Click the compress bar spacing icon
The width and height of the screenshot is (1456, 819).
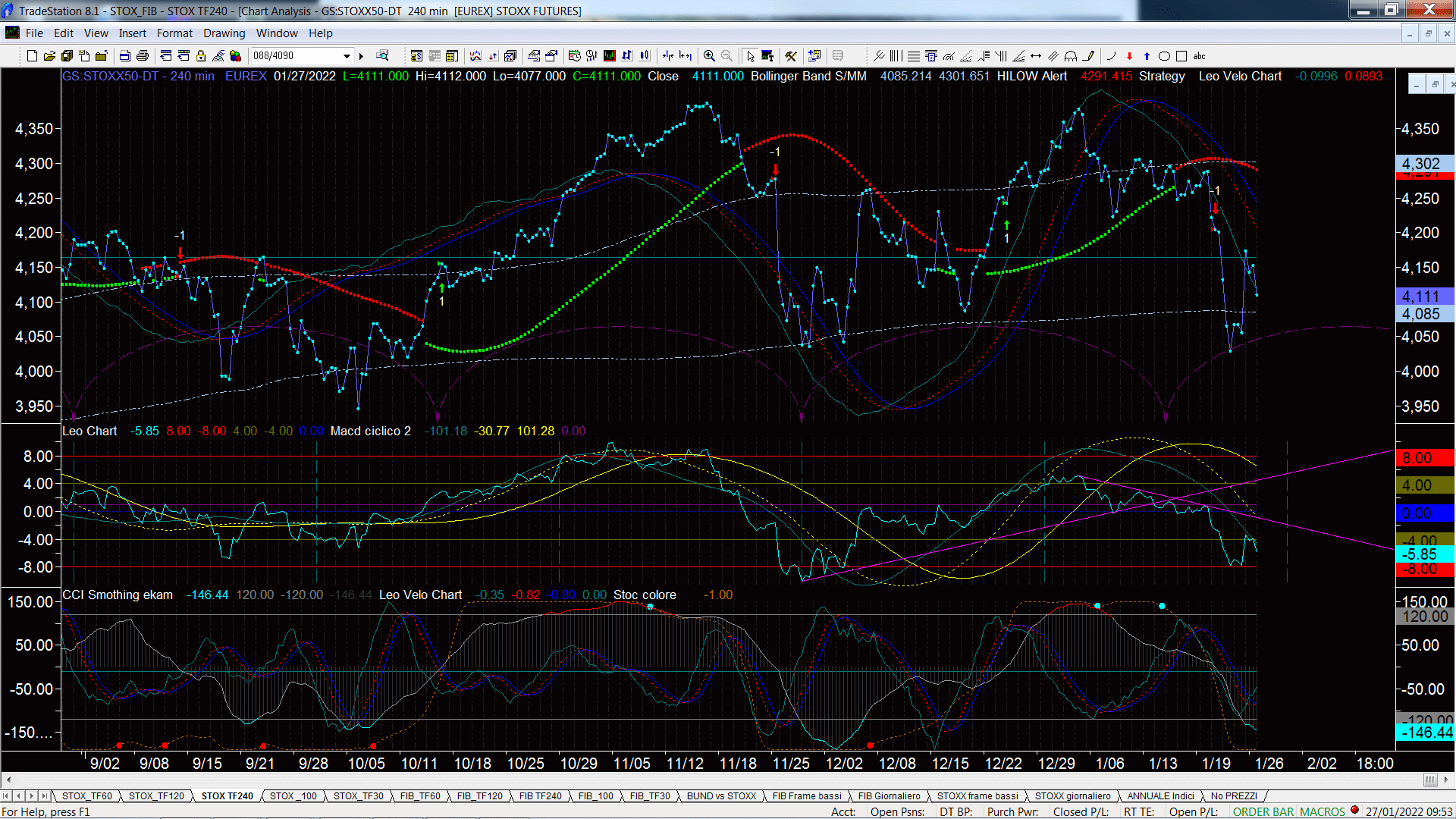(668, 56)
